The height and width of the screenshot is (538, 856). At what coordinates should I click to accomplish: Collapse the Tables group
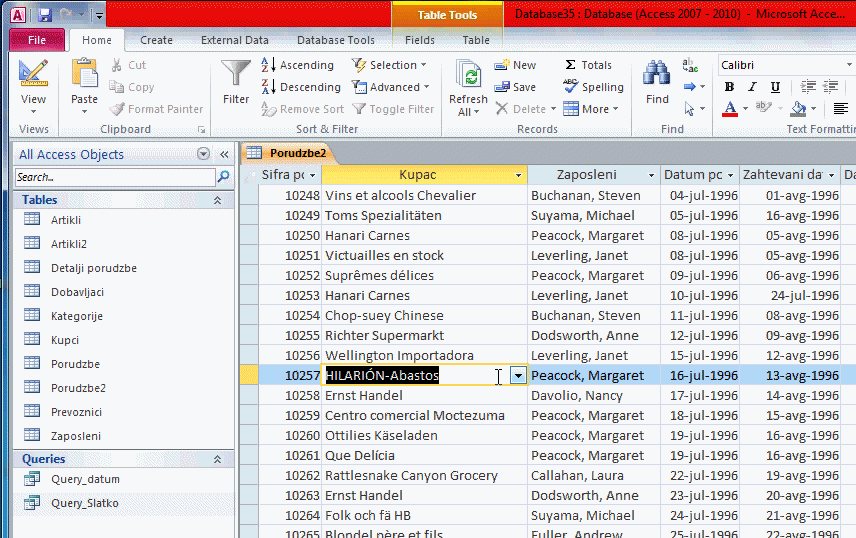pyautogui.click(x=217, y=200)
